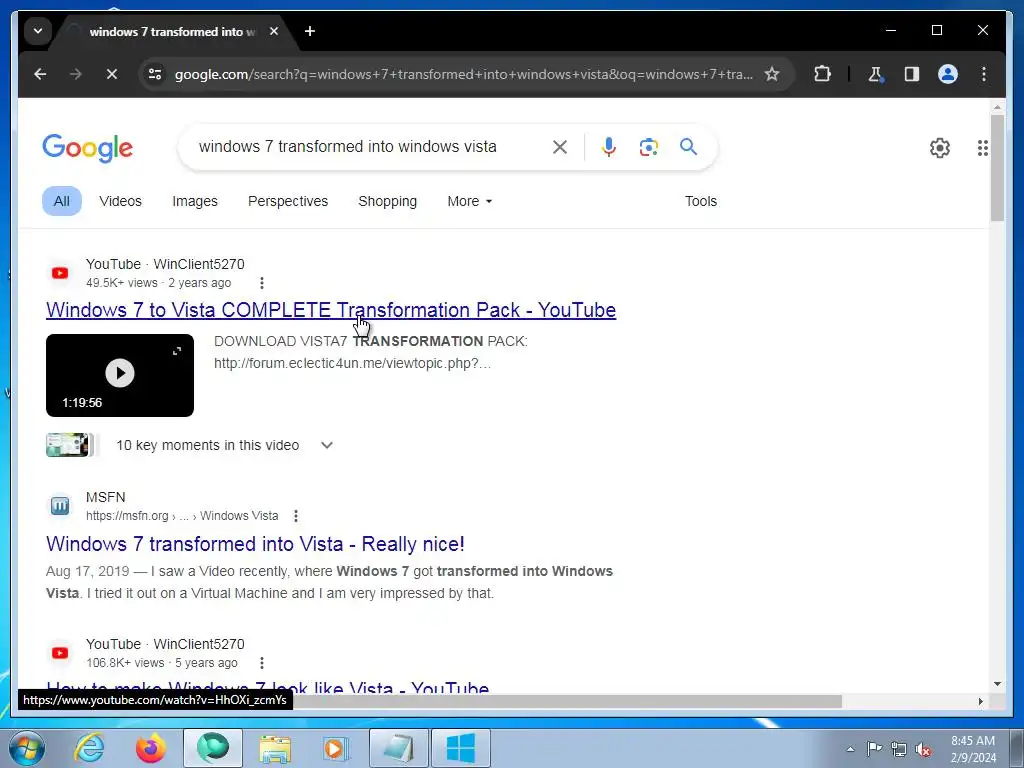Play the 1:19:56 video thumbnail
1024x768 pixels.
pyautogui.click(x=120, y=375)
